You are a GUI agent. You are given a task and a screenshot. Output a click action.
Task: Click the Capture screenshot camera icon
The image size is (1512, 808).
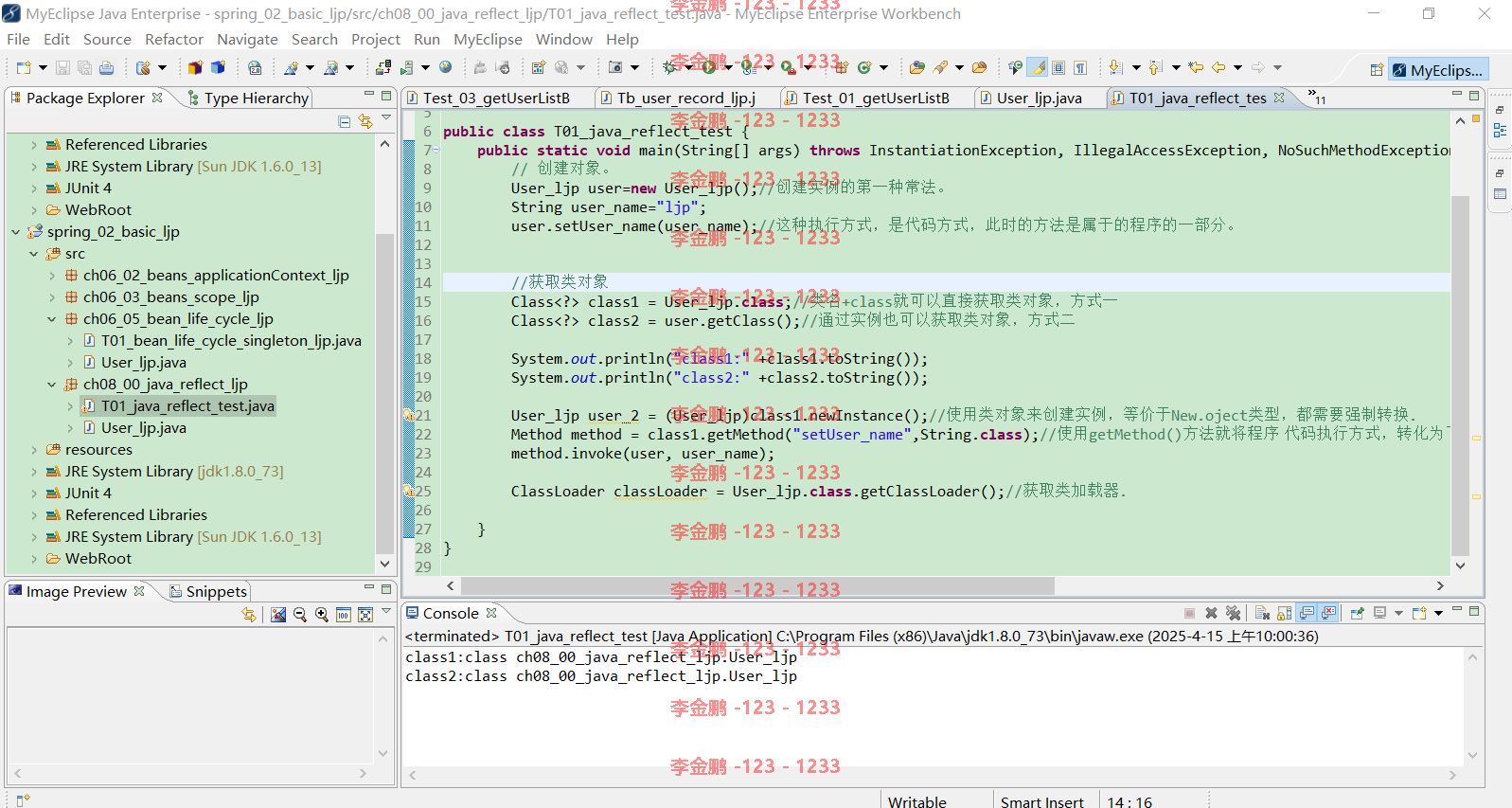tap(615, 67)
